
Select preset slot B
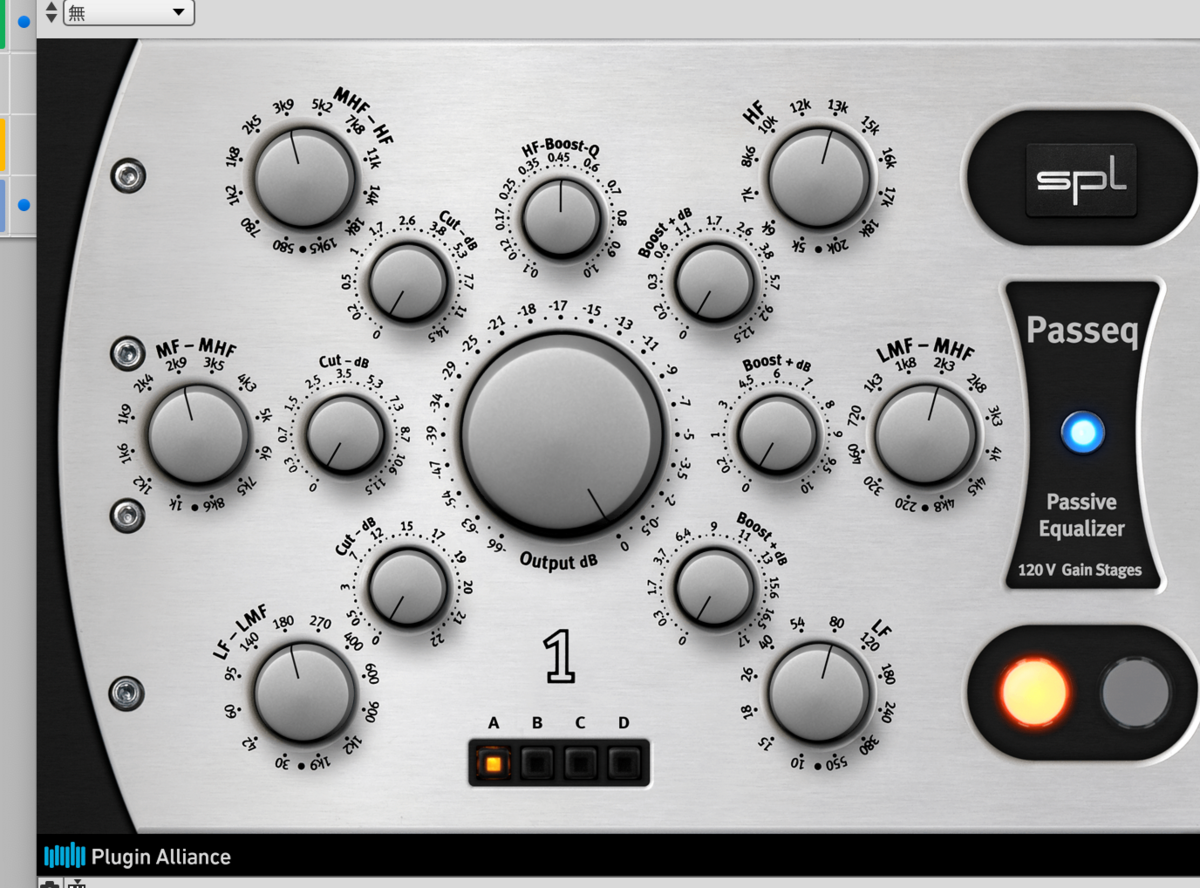[x=537, y=764]
